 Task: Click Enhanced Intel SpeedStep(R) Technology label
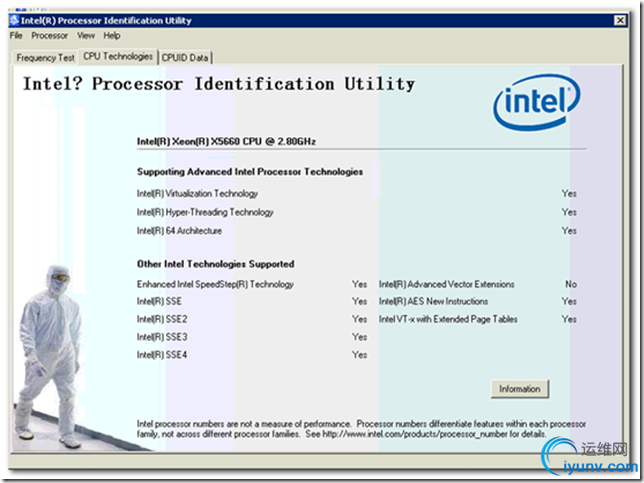[215, 284]
